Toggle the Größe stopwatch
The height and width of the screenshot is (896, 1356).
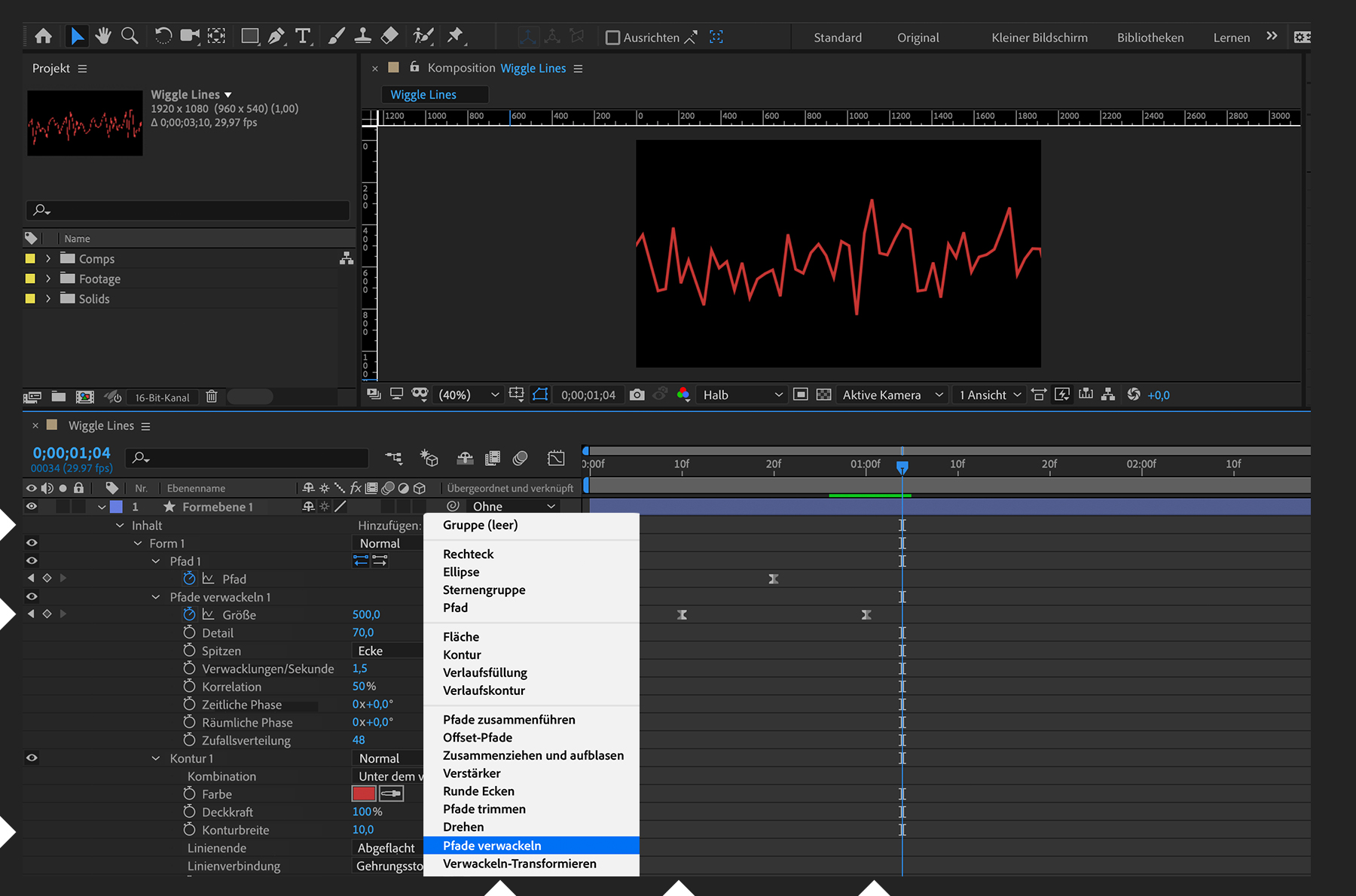[x=189, y=614]
